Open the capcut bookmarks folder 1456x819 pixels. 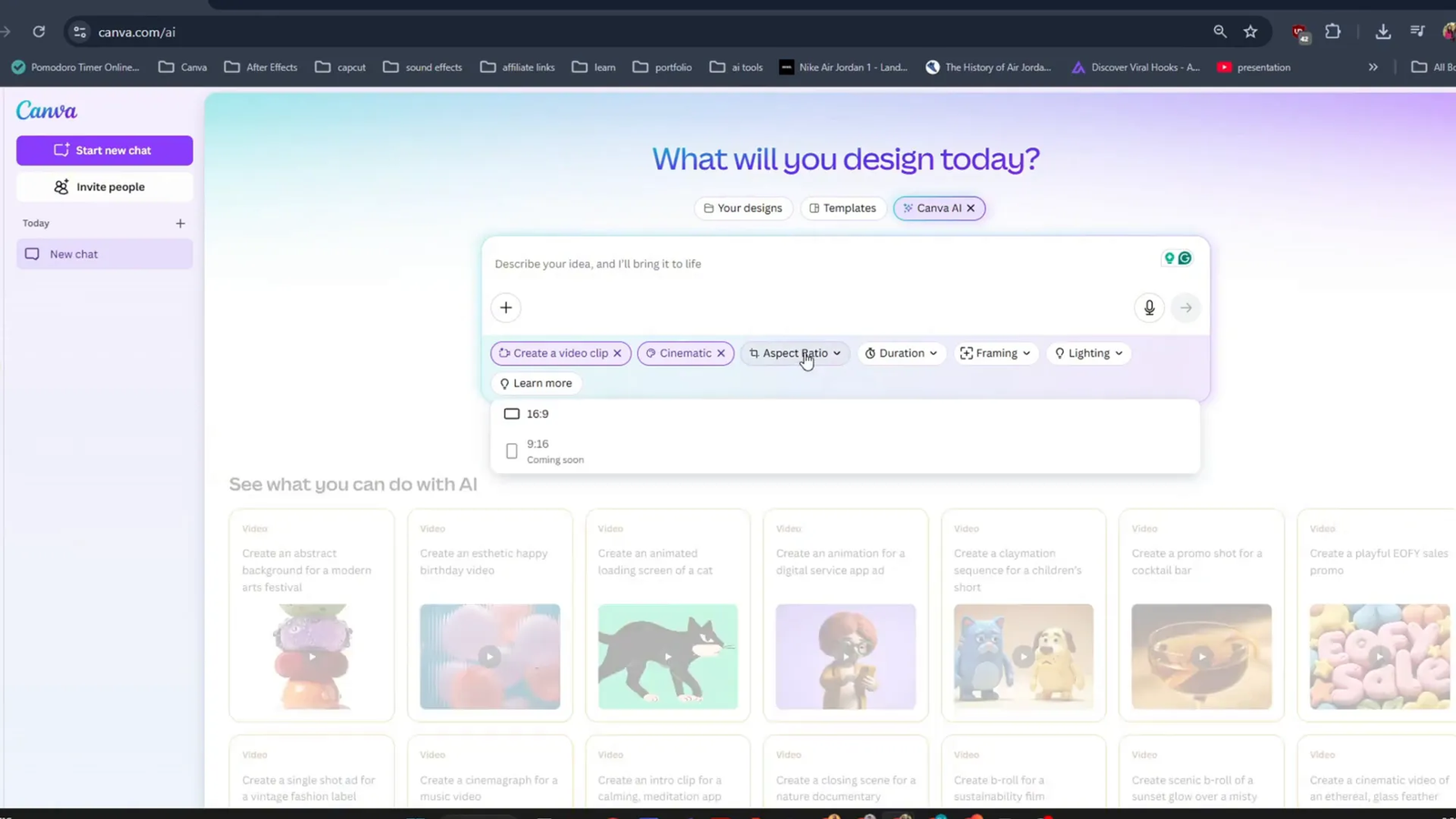340,67
